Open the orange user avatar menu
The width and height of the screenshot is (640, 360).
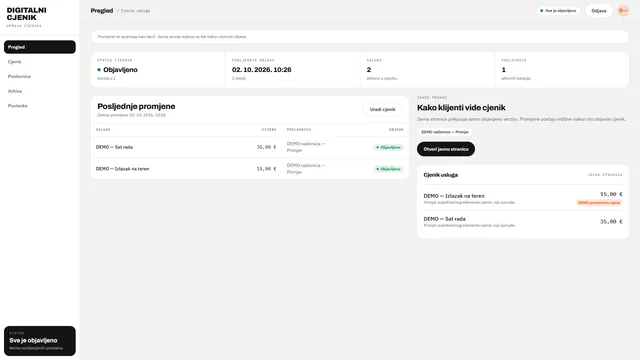pyautogui.click(x=623, y=11)
